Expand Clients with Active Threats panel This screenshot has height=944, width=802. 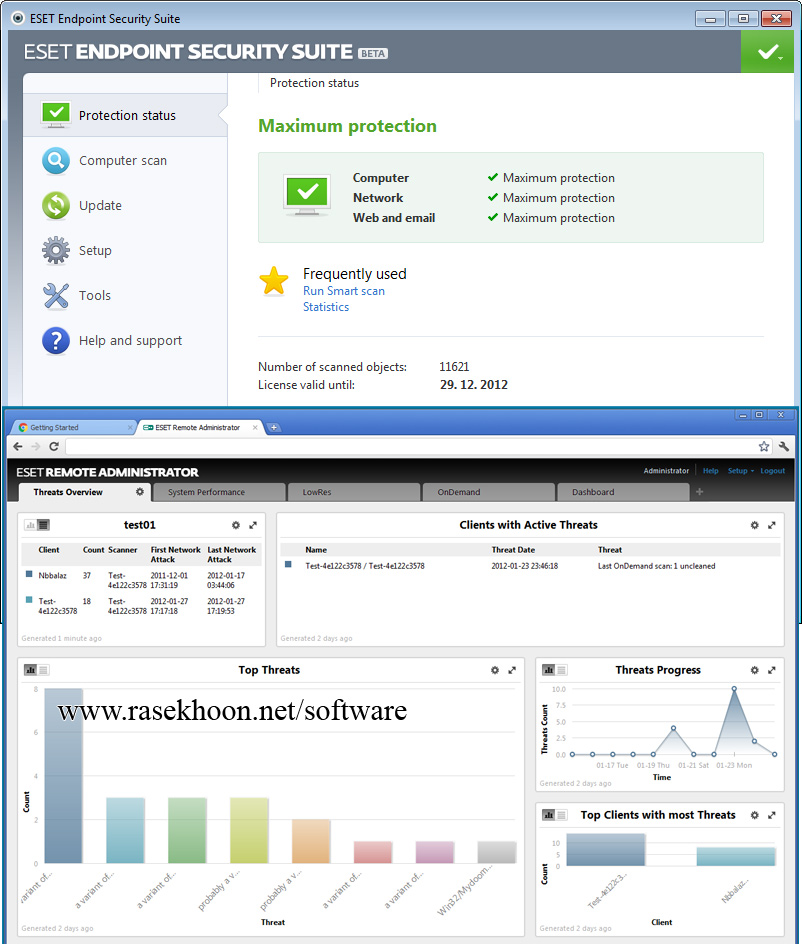(771, 525)
